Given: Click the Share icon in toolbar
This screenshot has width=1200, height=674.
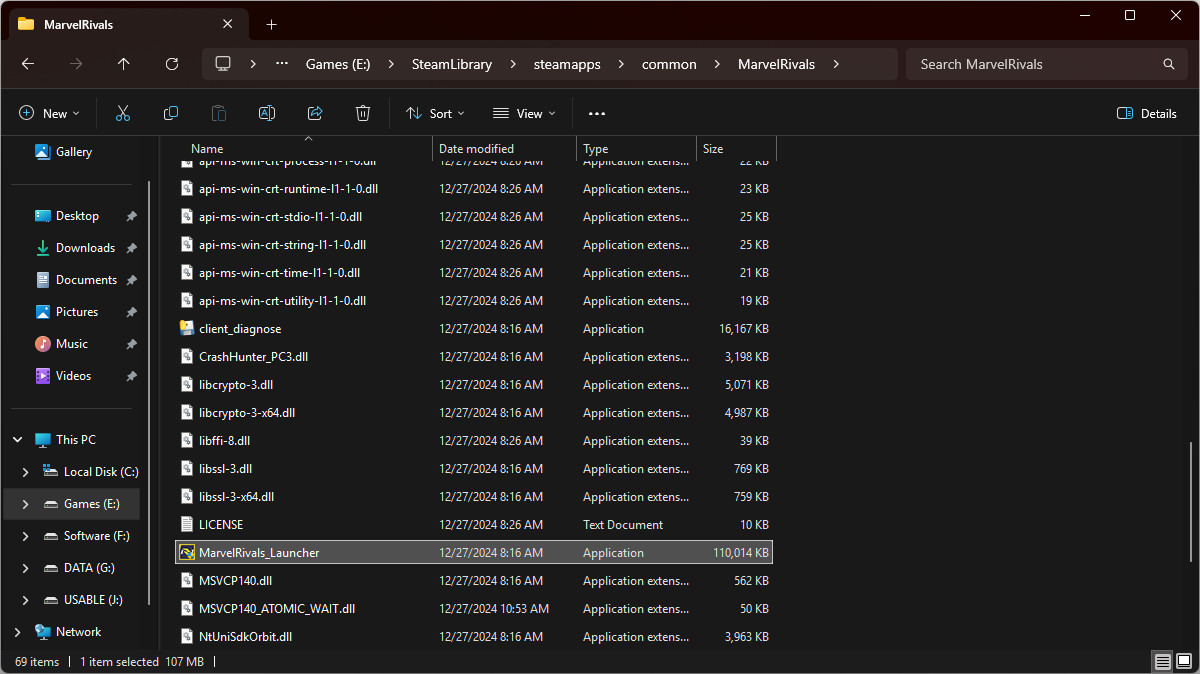Looking at the screenshot, I should click(x=315, y=114).
